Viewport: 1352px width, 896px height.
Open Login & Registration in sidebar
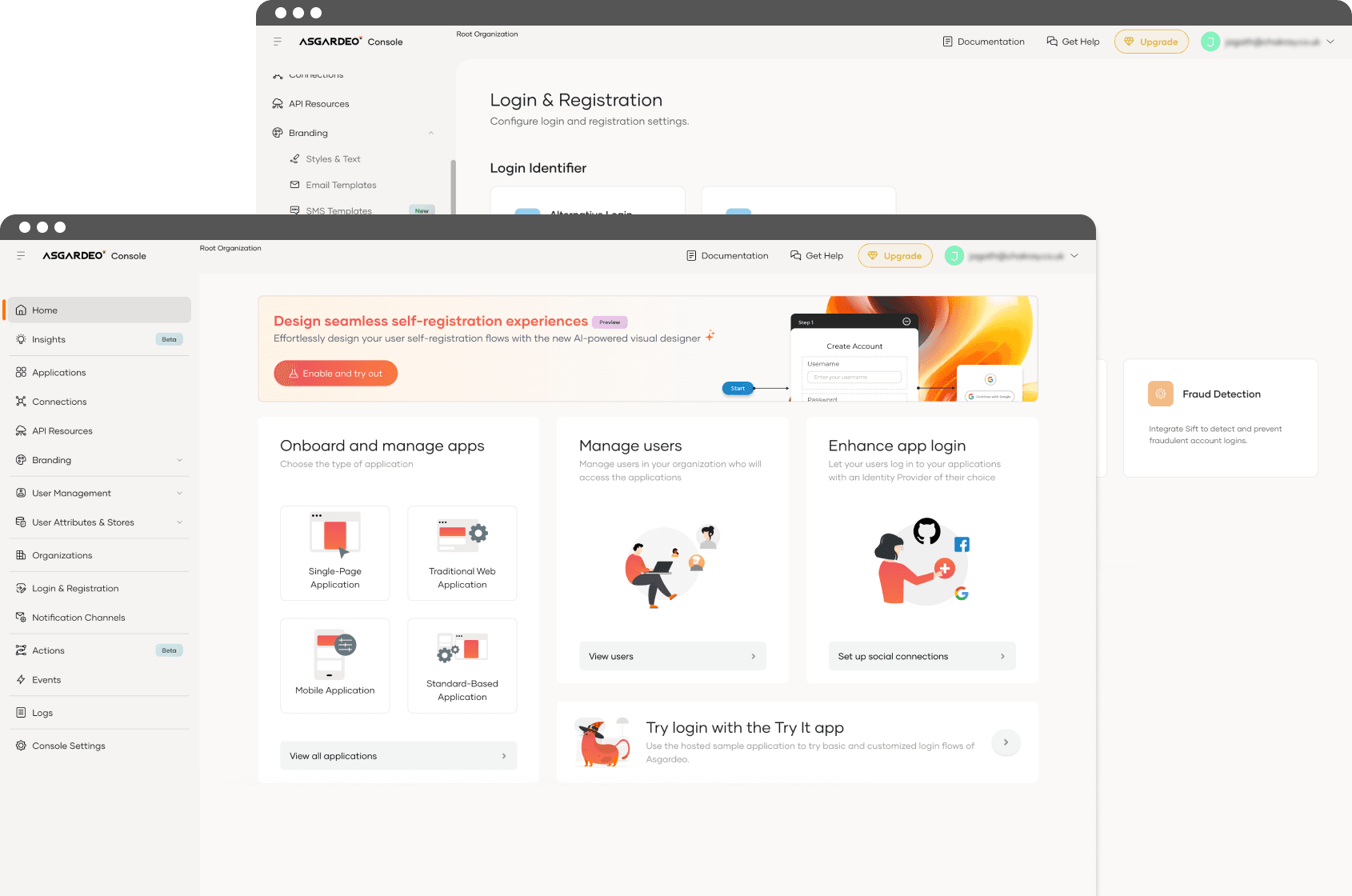tap(75, 589)
